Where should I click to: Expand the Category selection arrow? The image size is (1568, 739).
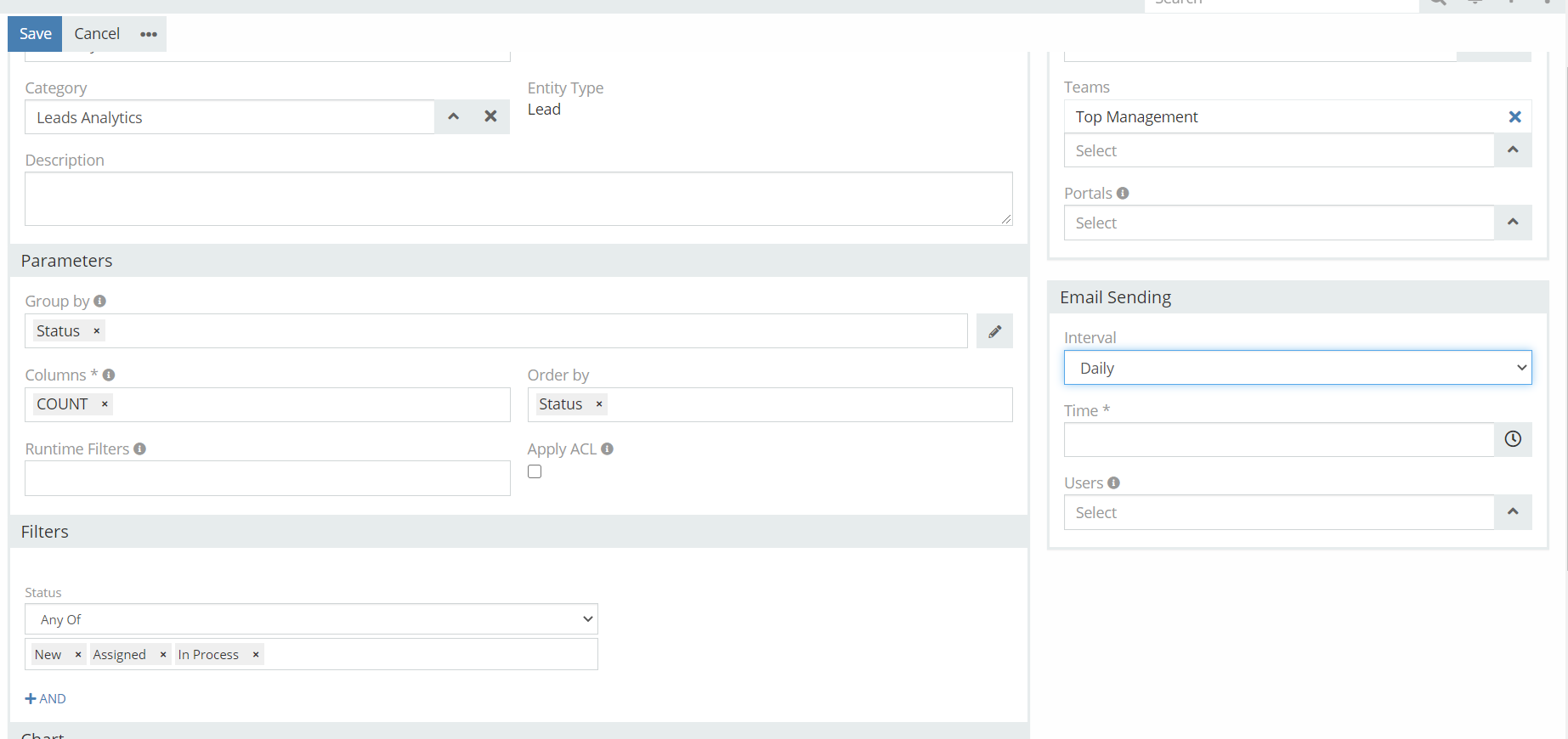tap(454, 116)
